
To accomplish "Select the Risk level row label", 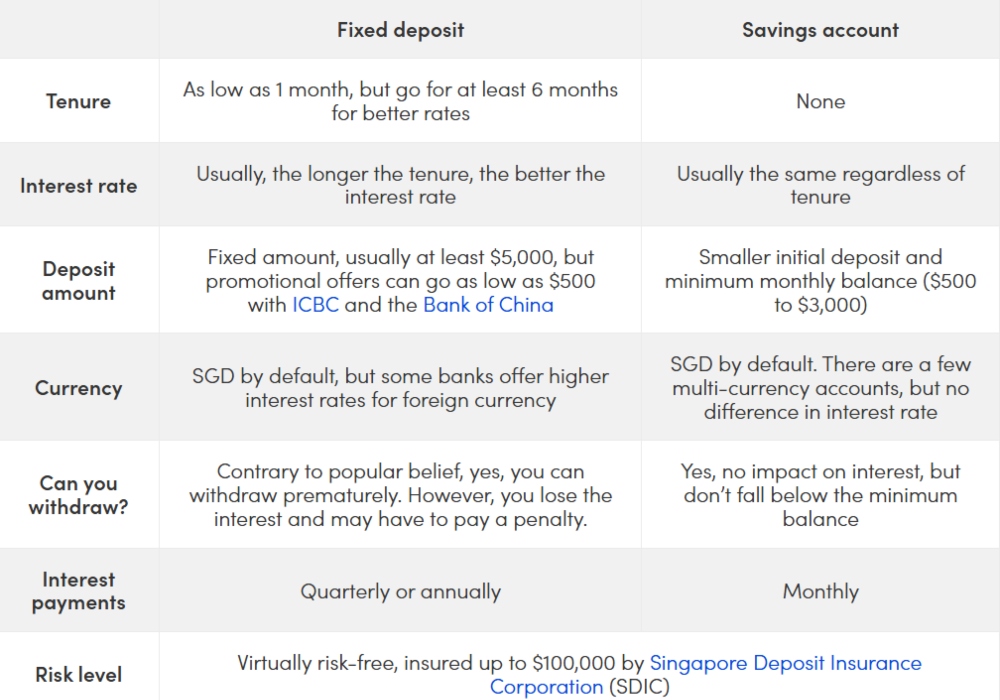I will click(78, 675).
